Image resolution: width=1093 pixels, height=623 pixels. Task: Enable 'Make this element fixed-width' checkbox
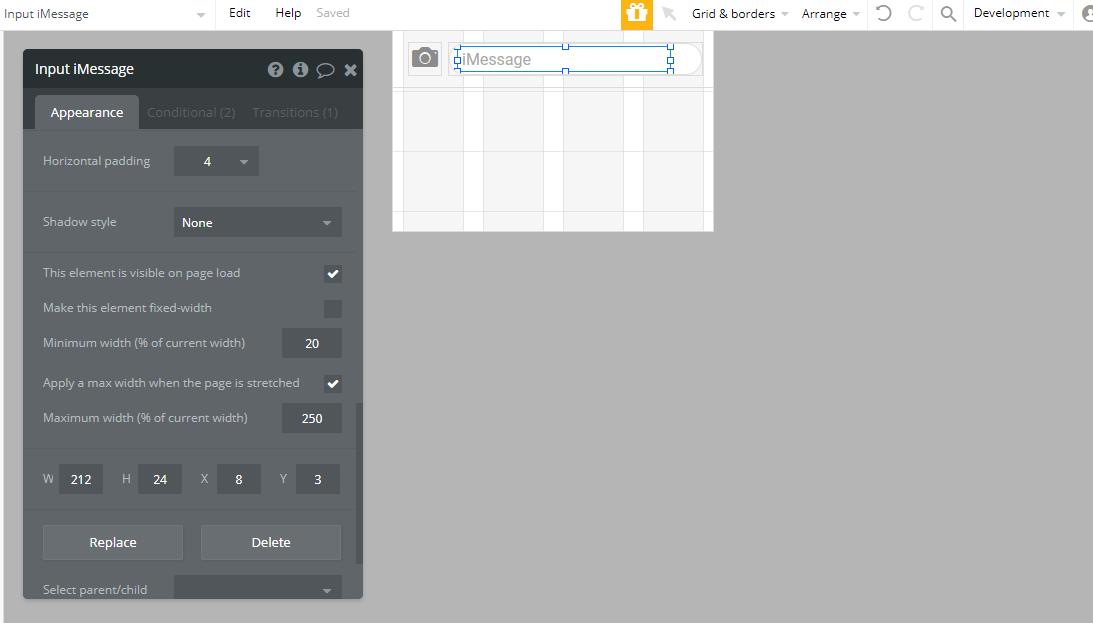point(333,309)
